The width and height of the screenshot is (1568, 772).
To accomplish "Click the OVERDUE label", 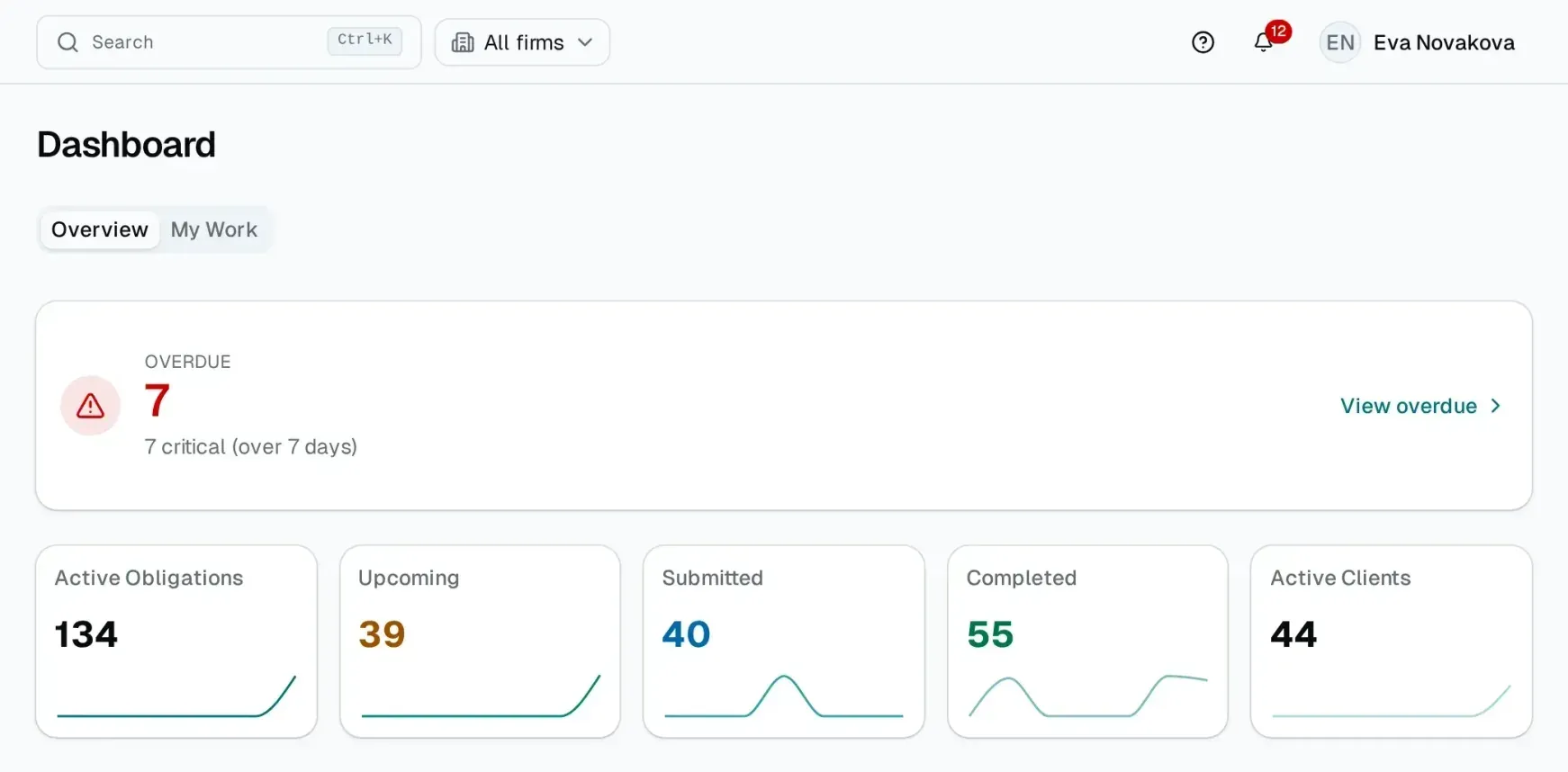I will [x=188, y=362].
